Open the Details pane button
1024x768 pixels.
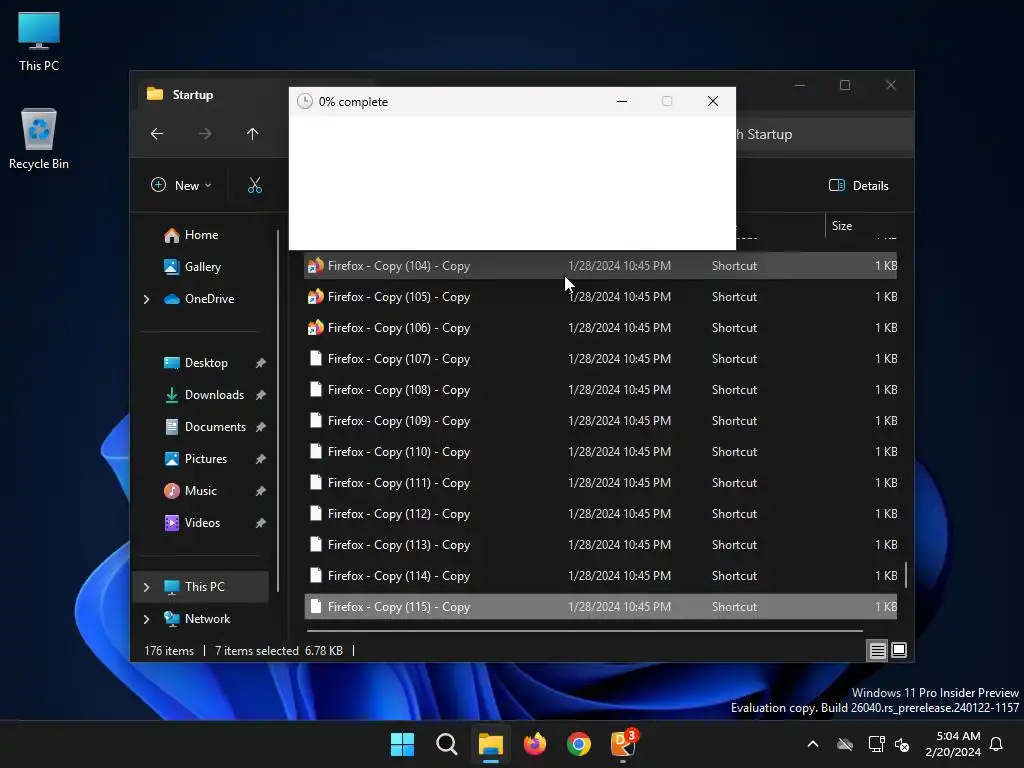858,185
